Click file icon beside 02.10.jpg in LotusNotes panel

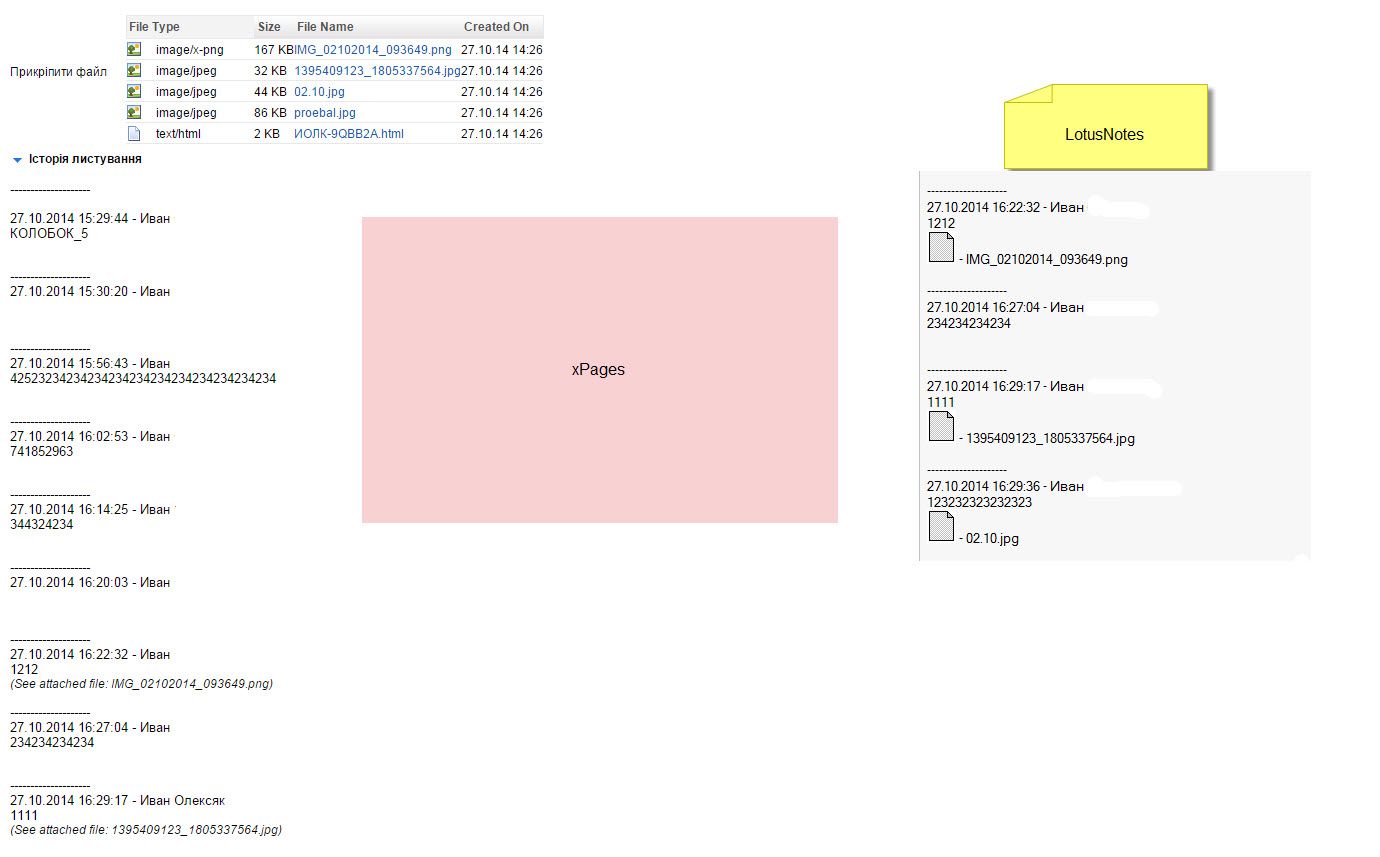(x=941, y=526)
